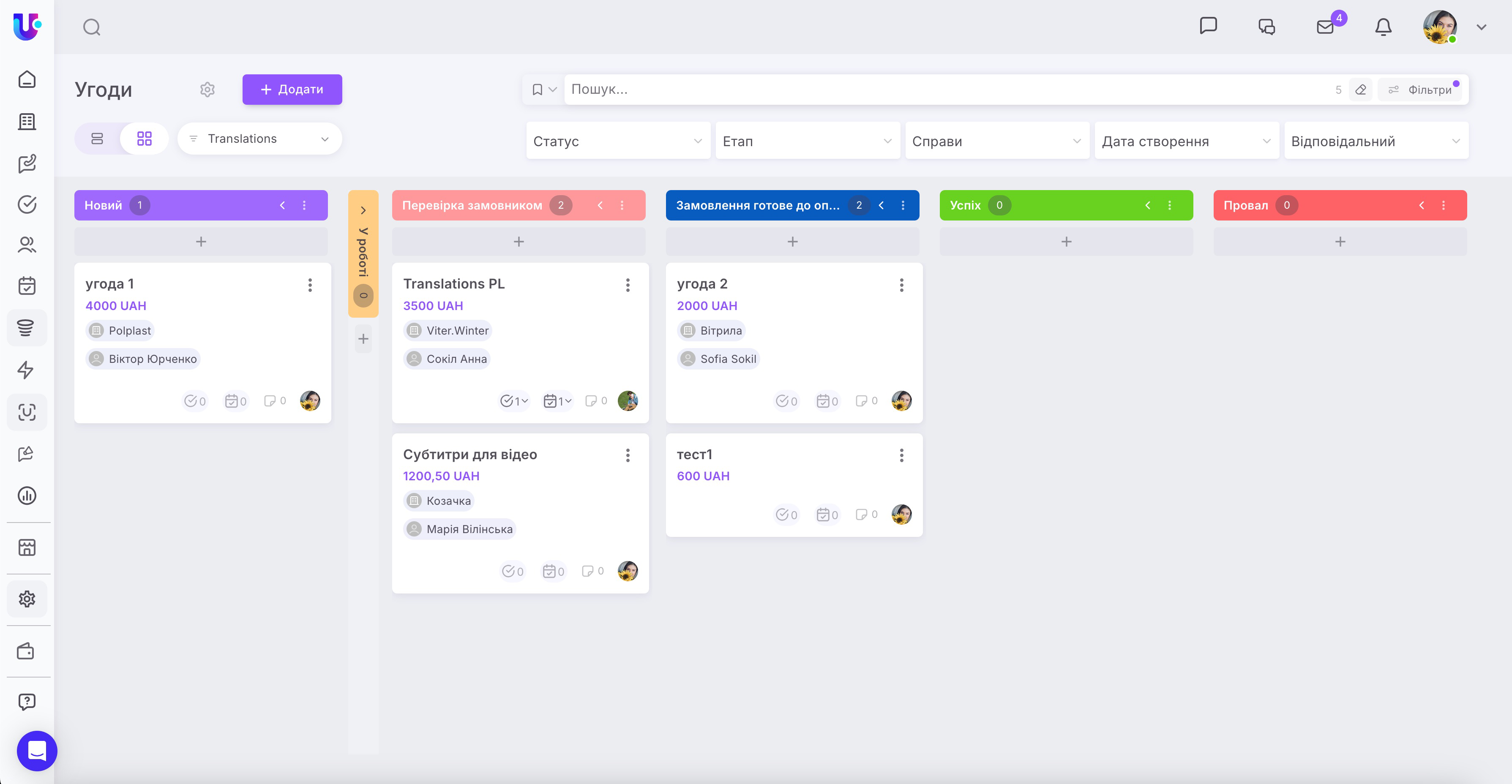
Task: Open the Фільтри button
Action: [x=1420, y=90]
